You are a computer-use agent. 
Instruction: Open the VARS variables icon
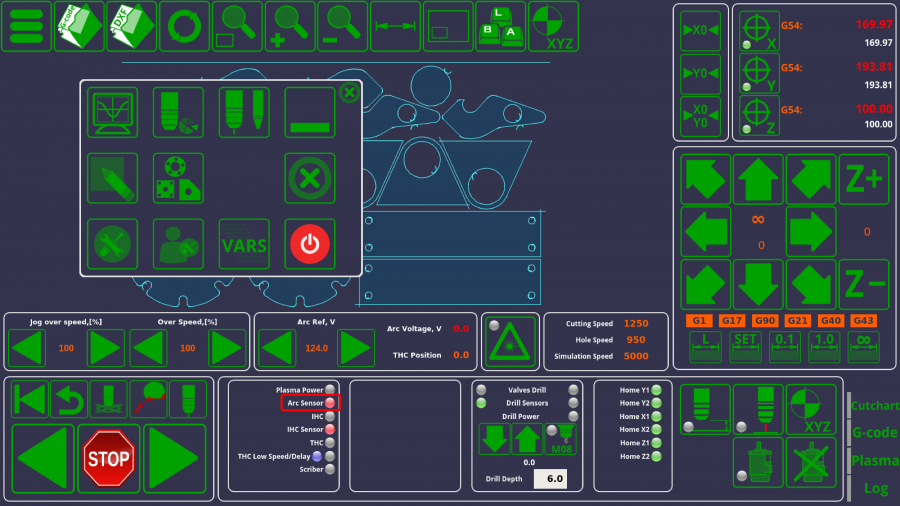(x=244, y=244)
